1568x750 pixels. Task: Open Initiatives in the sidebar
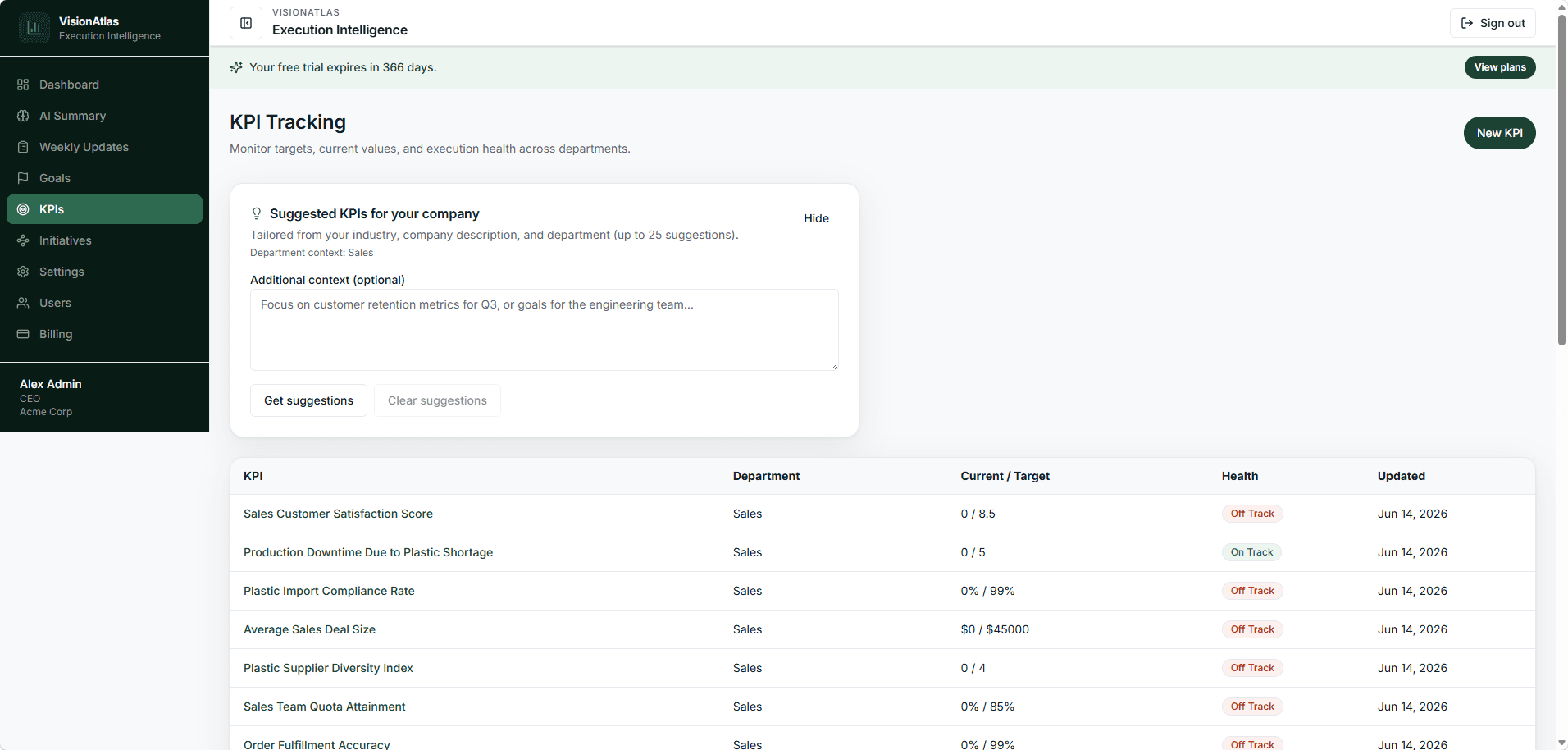[104, 240]
